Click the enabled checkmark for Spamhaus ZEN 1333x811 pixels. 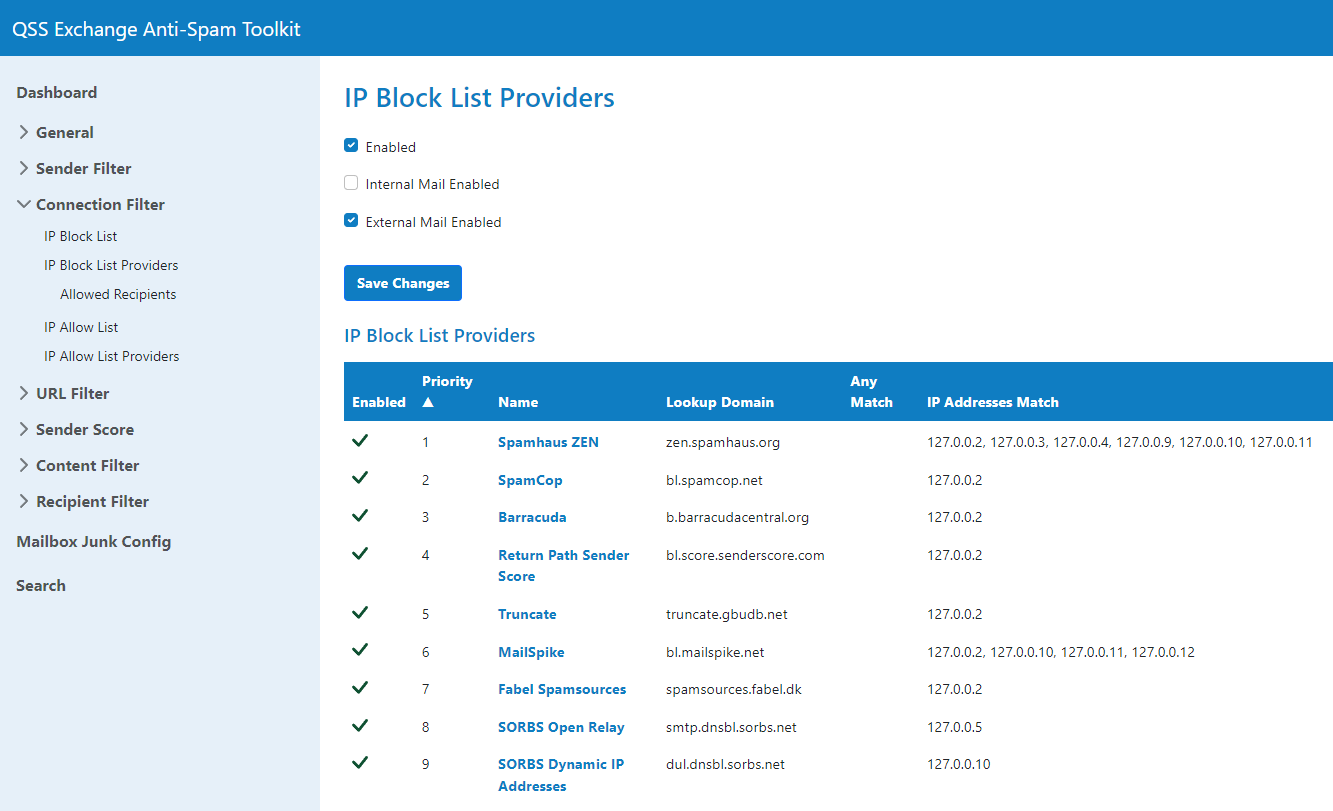pos(360,440)
